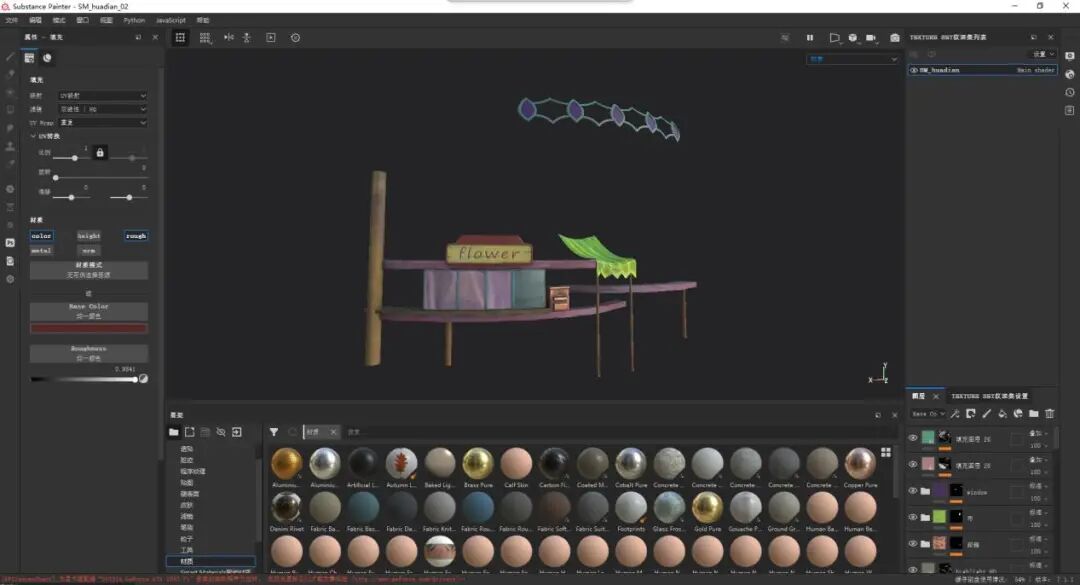Click the add mask icon in layers
Screen dimensions: 1080x585
click(970, 413)
